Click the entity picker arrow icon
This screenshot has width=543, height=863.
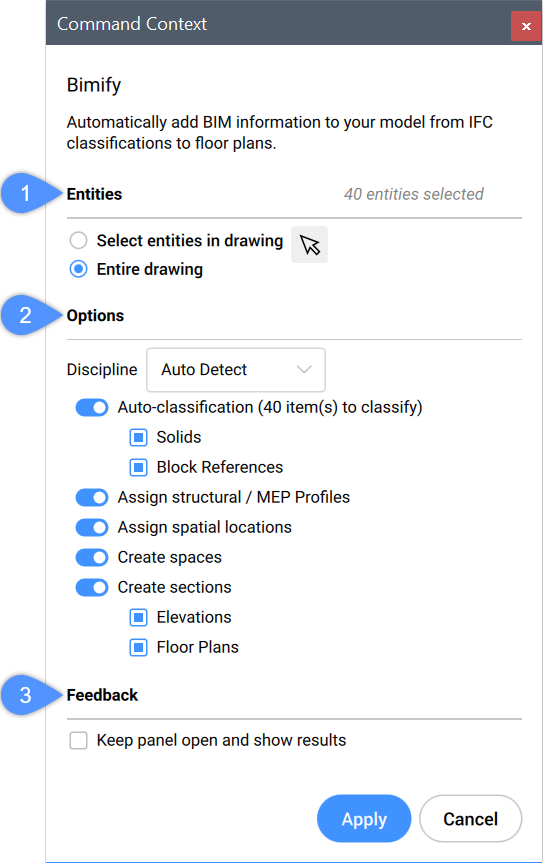pos(309,244)
